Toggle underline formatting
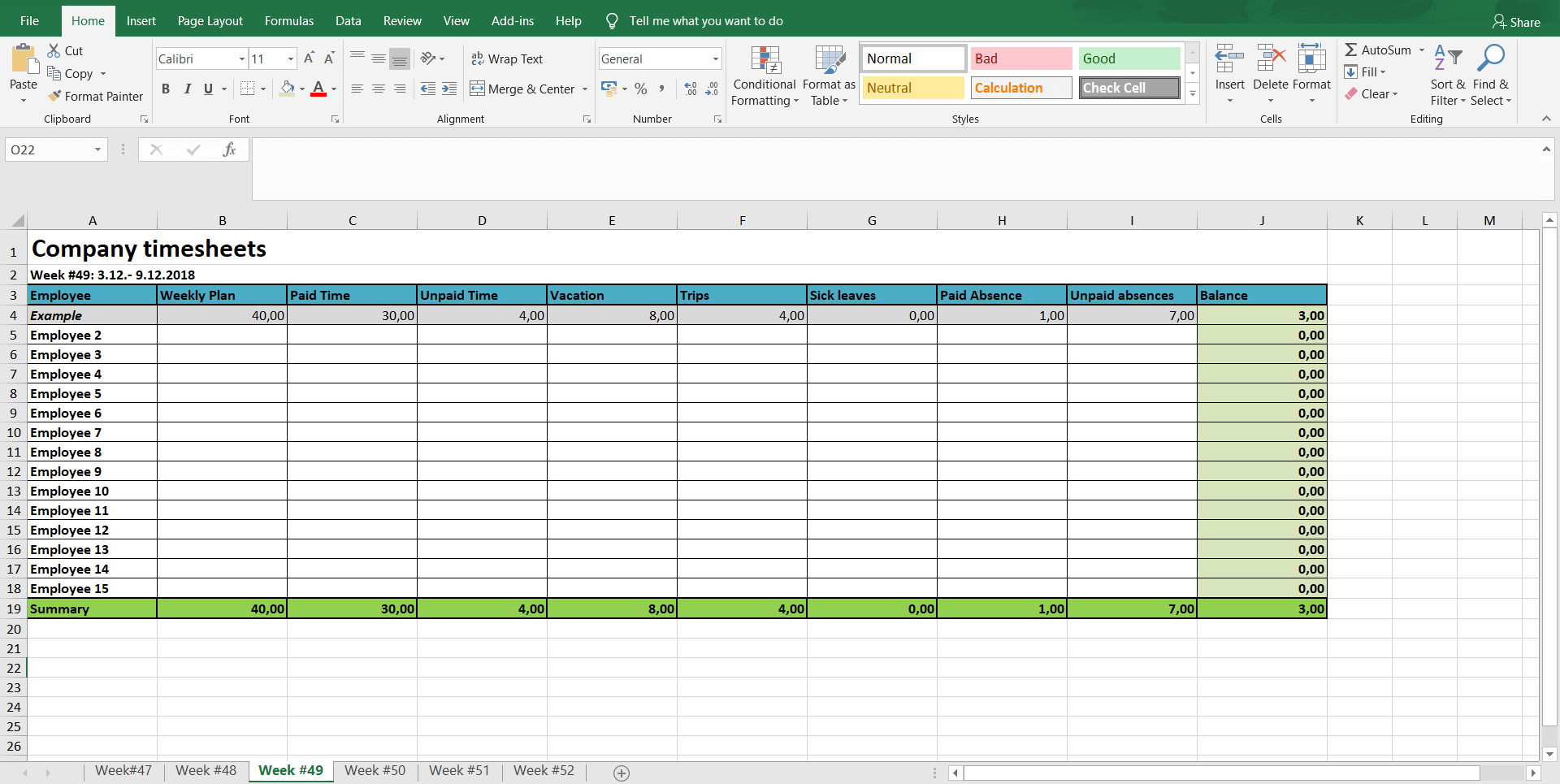1560x784 pixels. (x=209, y=89)
